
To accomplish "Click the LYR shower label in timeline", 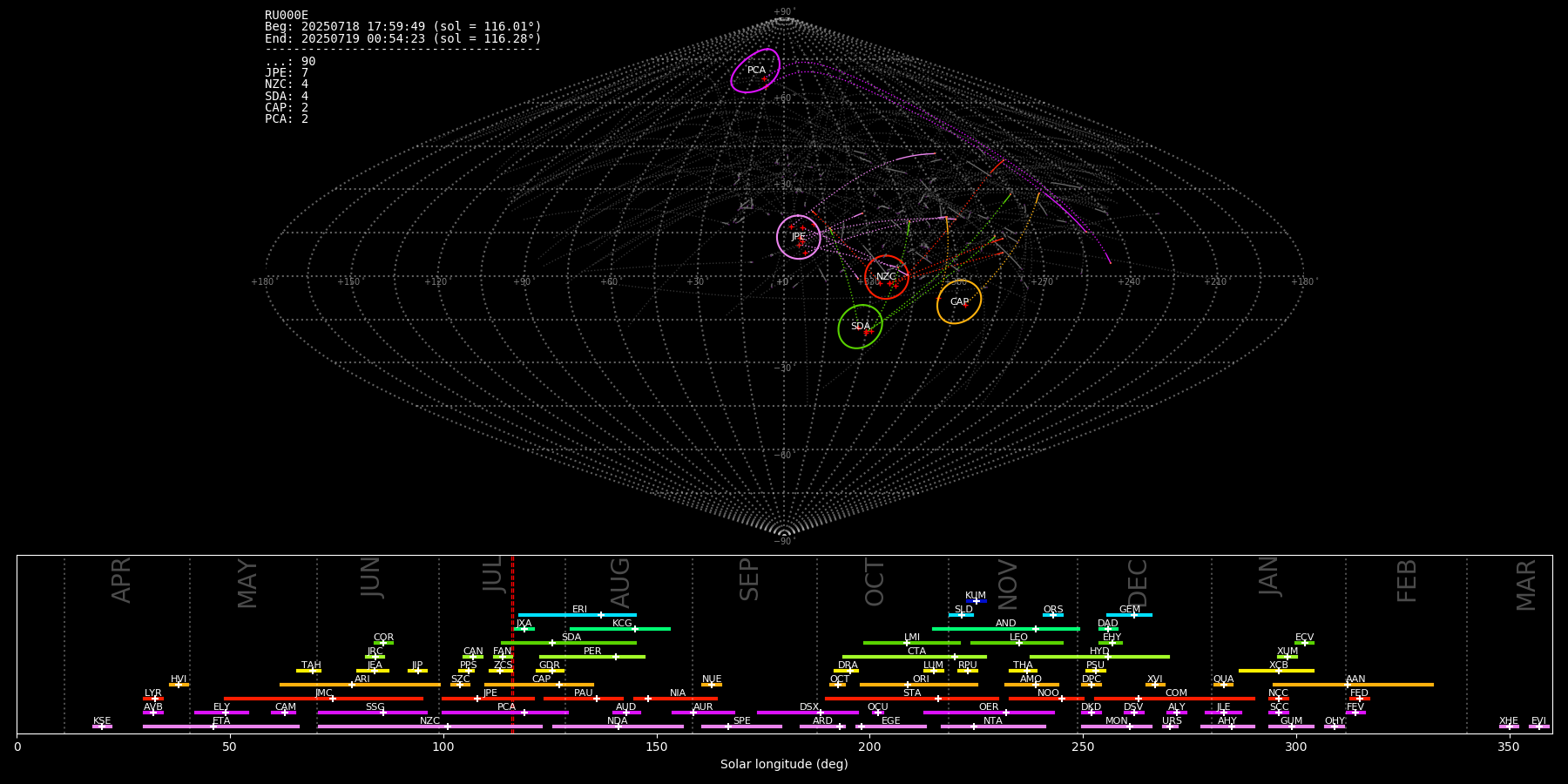I will [153, 693].
